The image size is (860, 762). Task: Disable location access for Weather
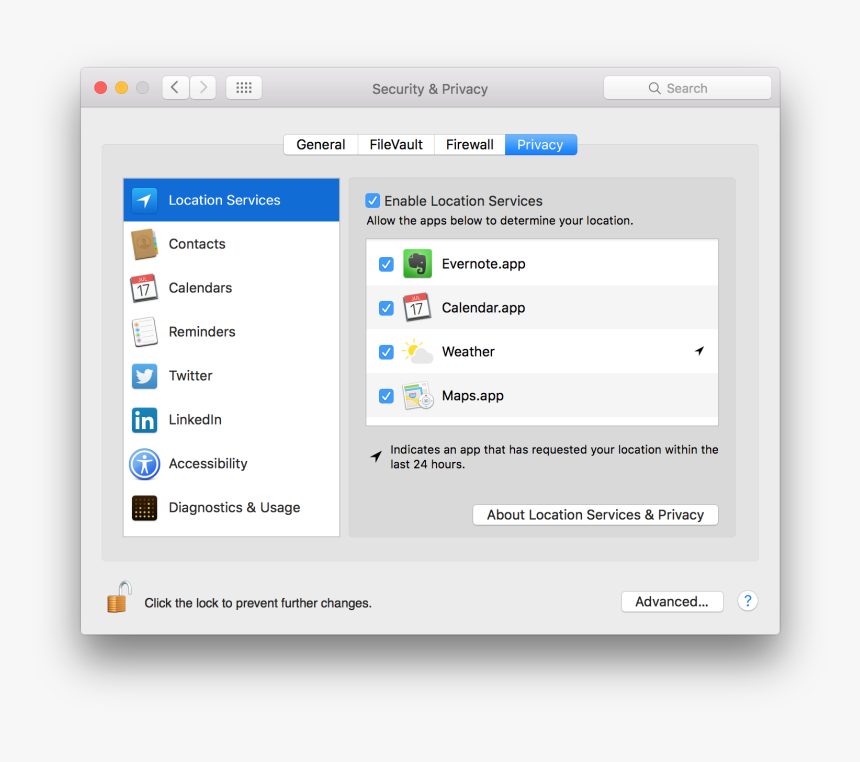[x=386, y=352]
